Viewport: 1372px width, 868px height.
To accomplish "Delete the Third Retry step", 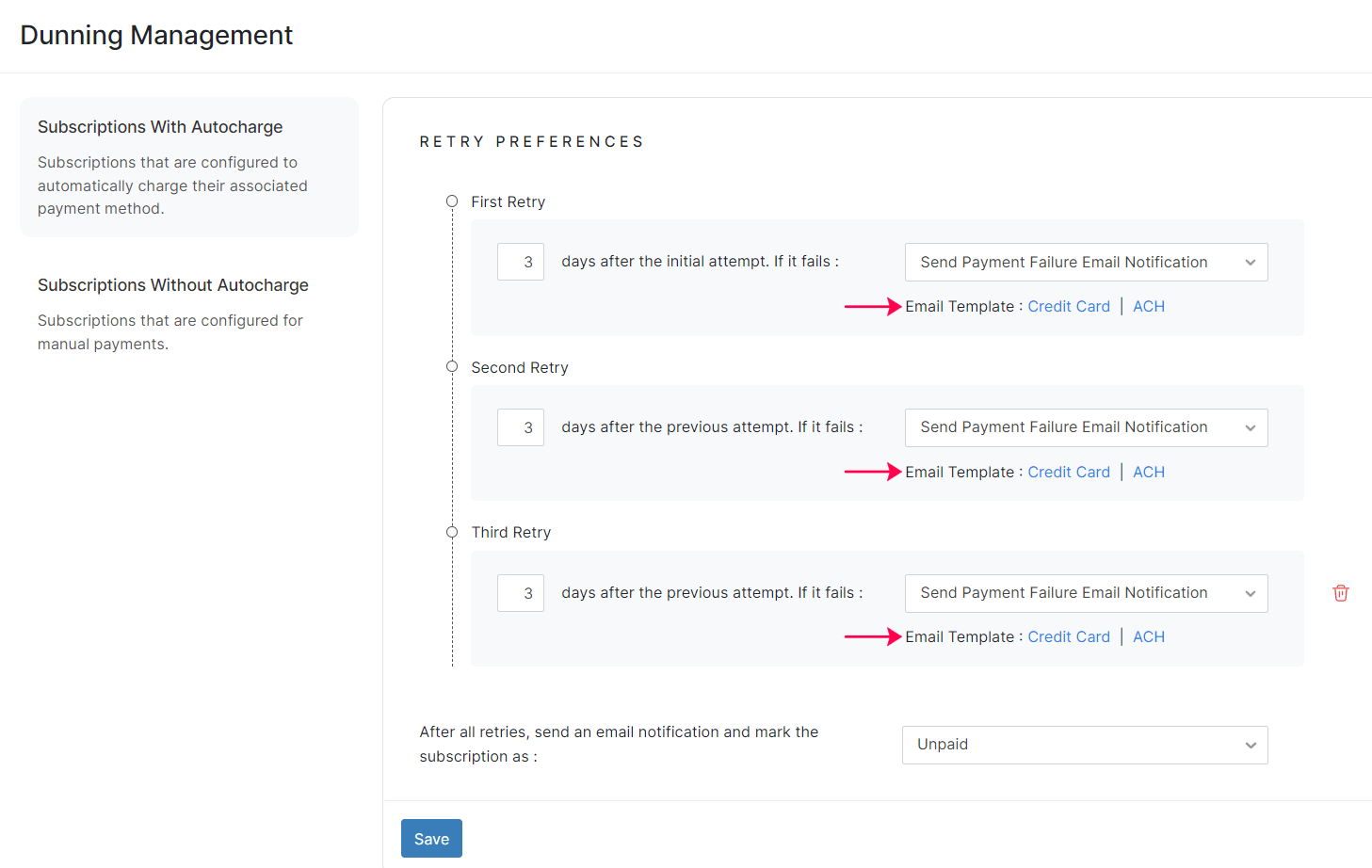I will click(1340, 593).
